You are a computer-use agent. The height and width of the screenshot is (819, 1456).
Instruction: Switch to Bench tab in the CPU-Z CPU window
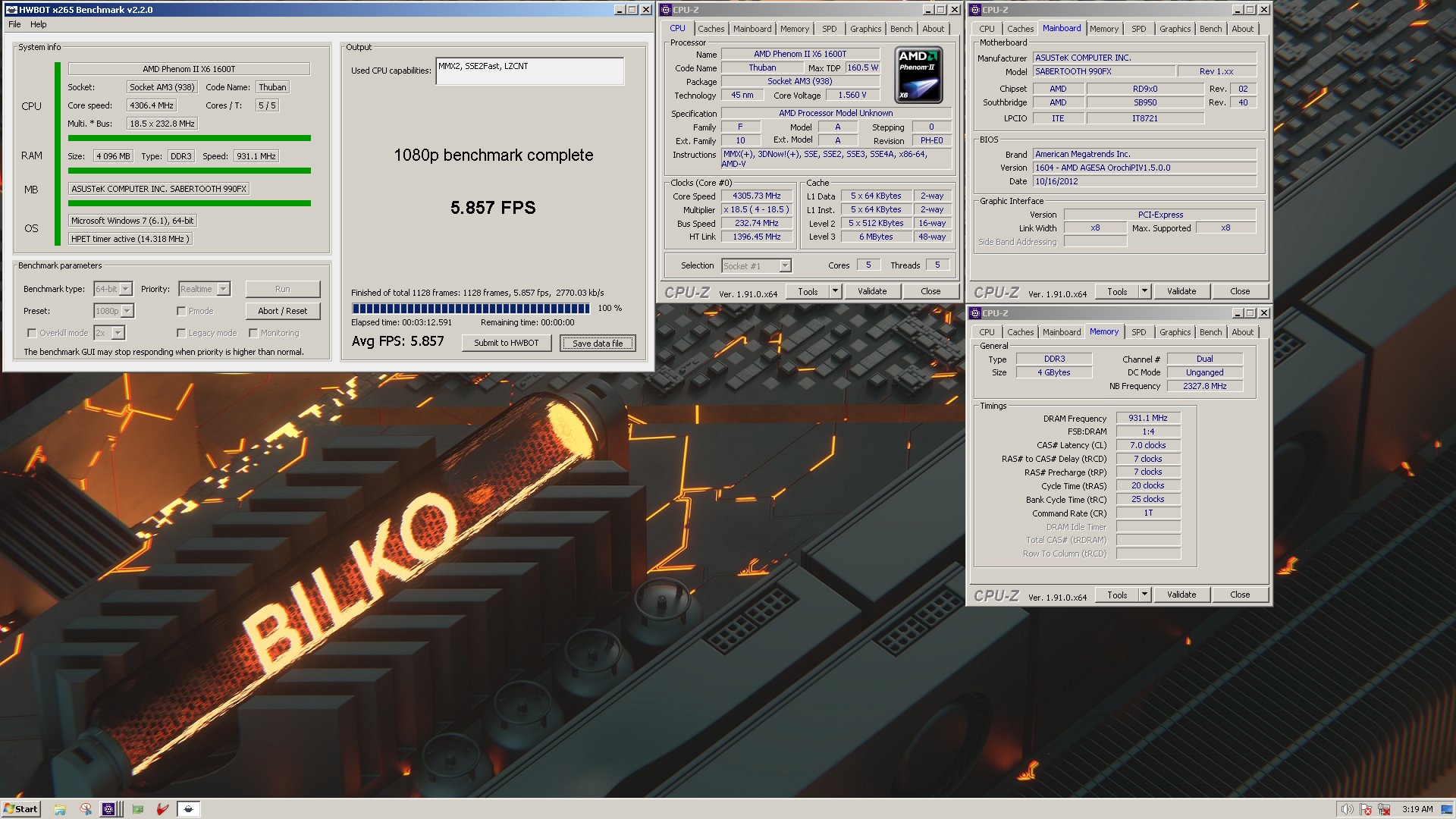pos(901,29)
